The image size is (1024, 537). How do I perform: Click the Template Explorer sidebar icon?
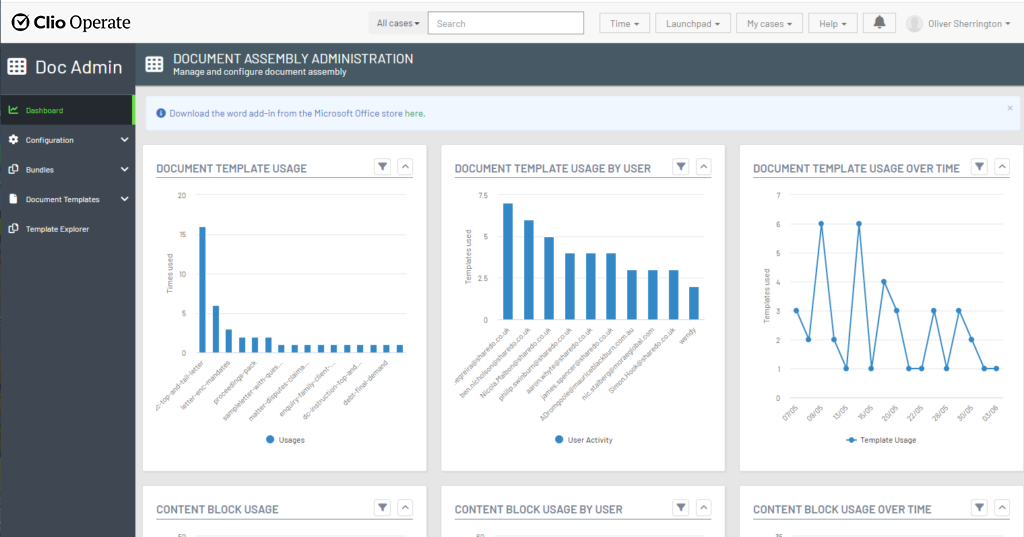point(13,229)
